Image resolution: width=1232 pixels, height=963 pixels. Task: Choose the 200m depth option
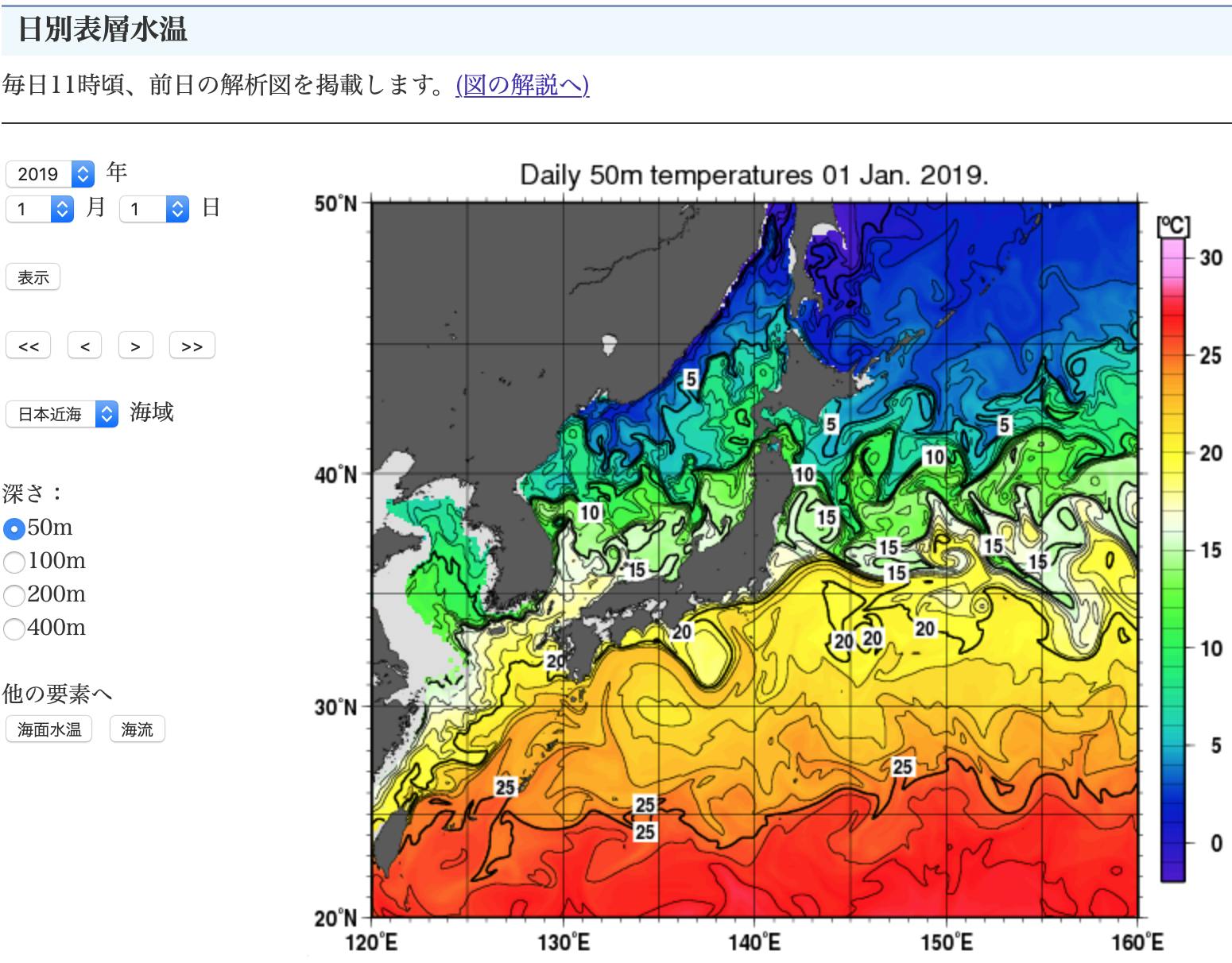(x=14, y=595)
